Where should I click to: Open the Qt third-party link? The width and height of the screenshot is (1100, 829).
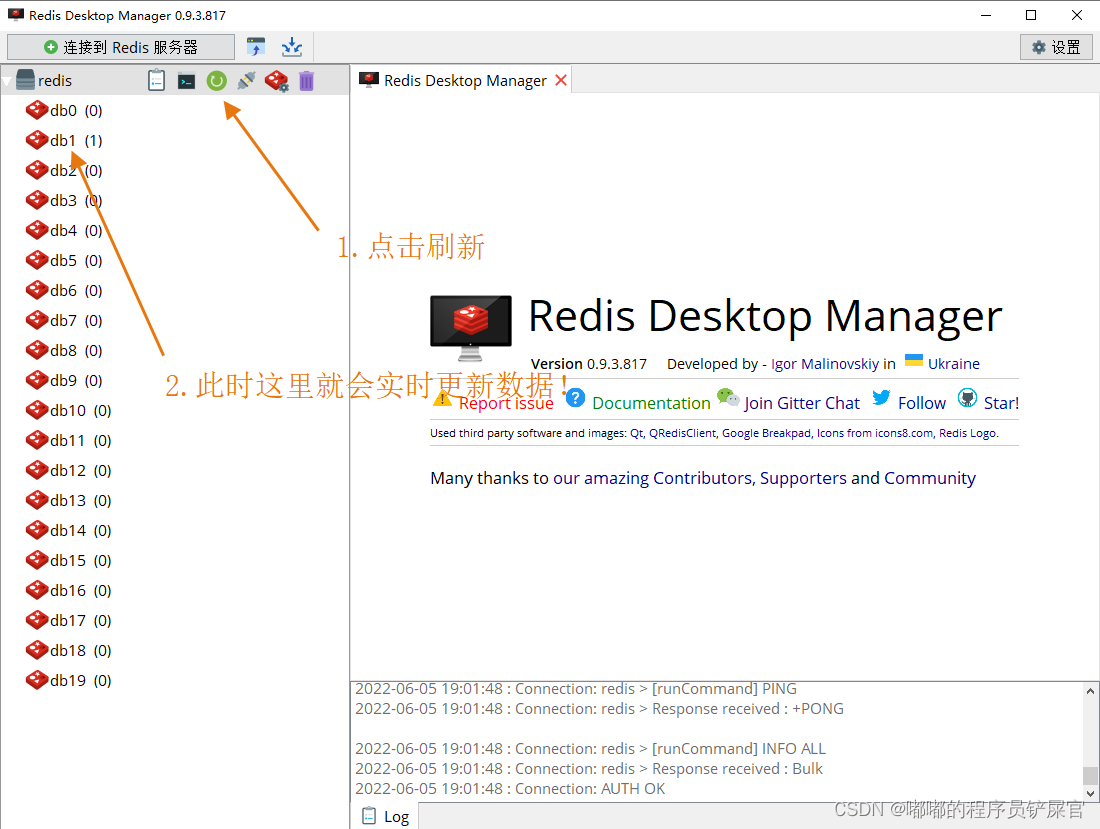pos(636,433)
